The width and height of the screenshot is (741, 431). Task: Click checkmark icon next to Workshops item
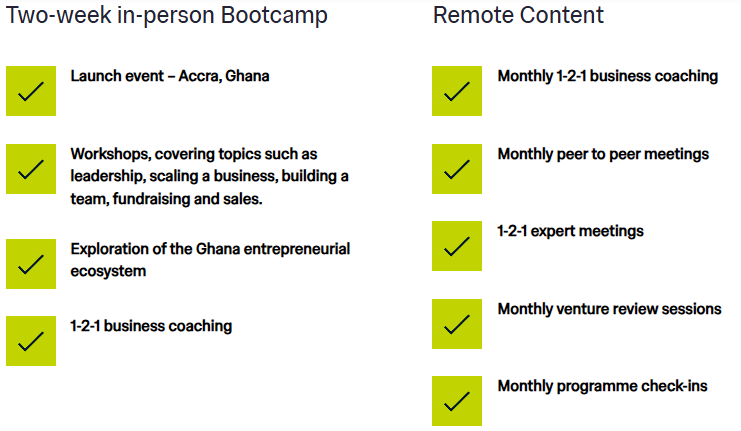coord(31,169)
